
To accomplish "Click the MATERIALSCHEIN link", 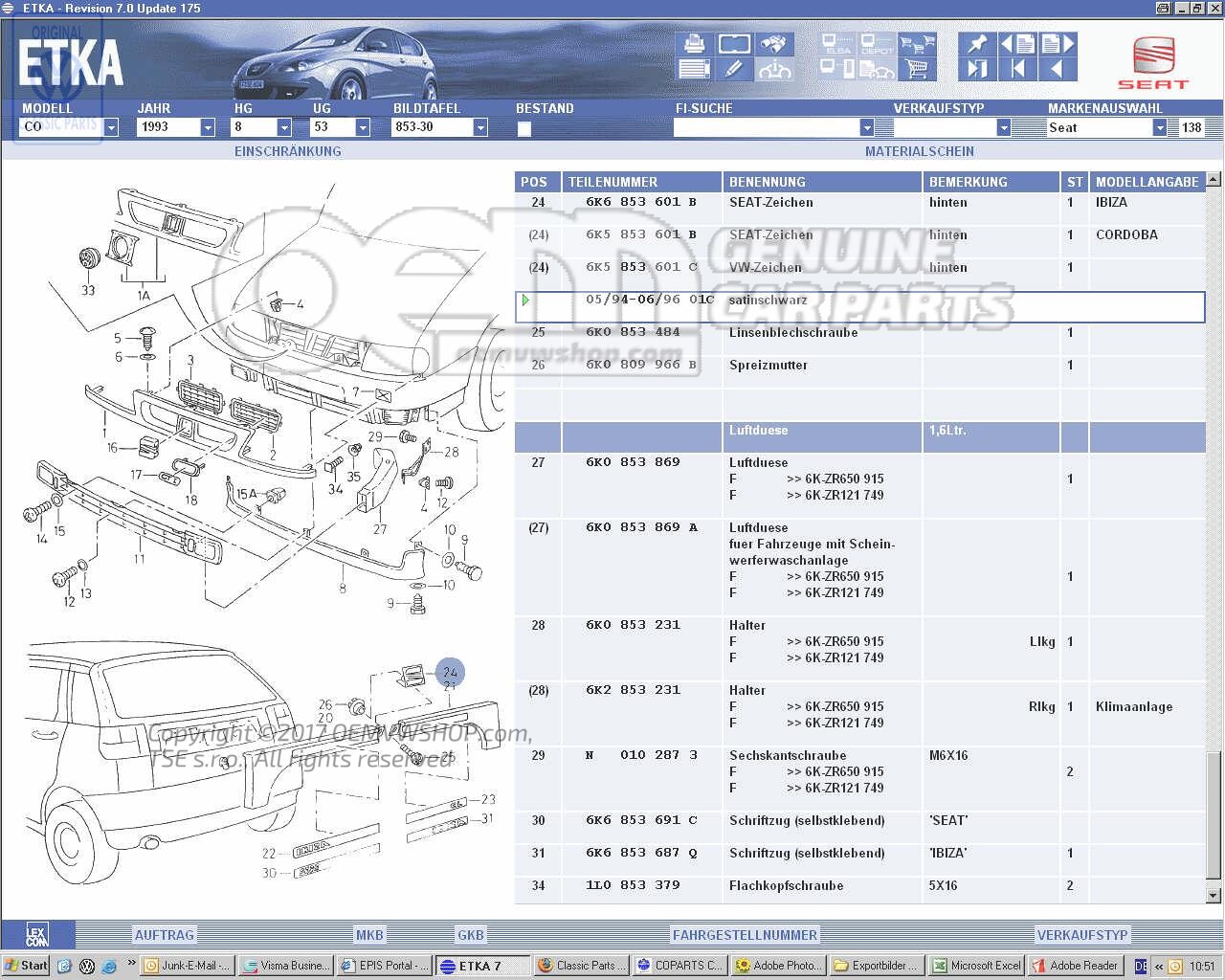I will pyautogui.click(x=919, y=151).
